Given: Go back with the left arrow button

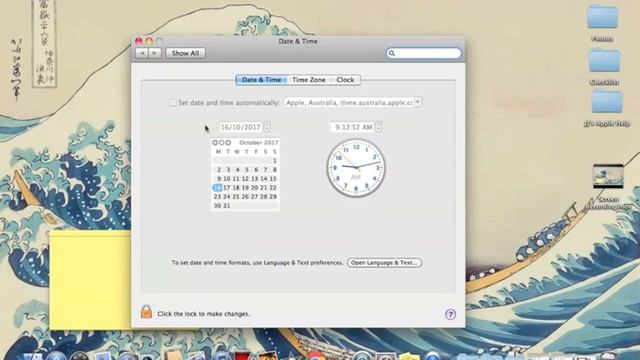Looking at the screenshot, I should (x=142, y=53).
